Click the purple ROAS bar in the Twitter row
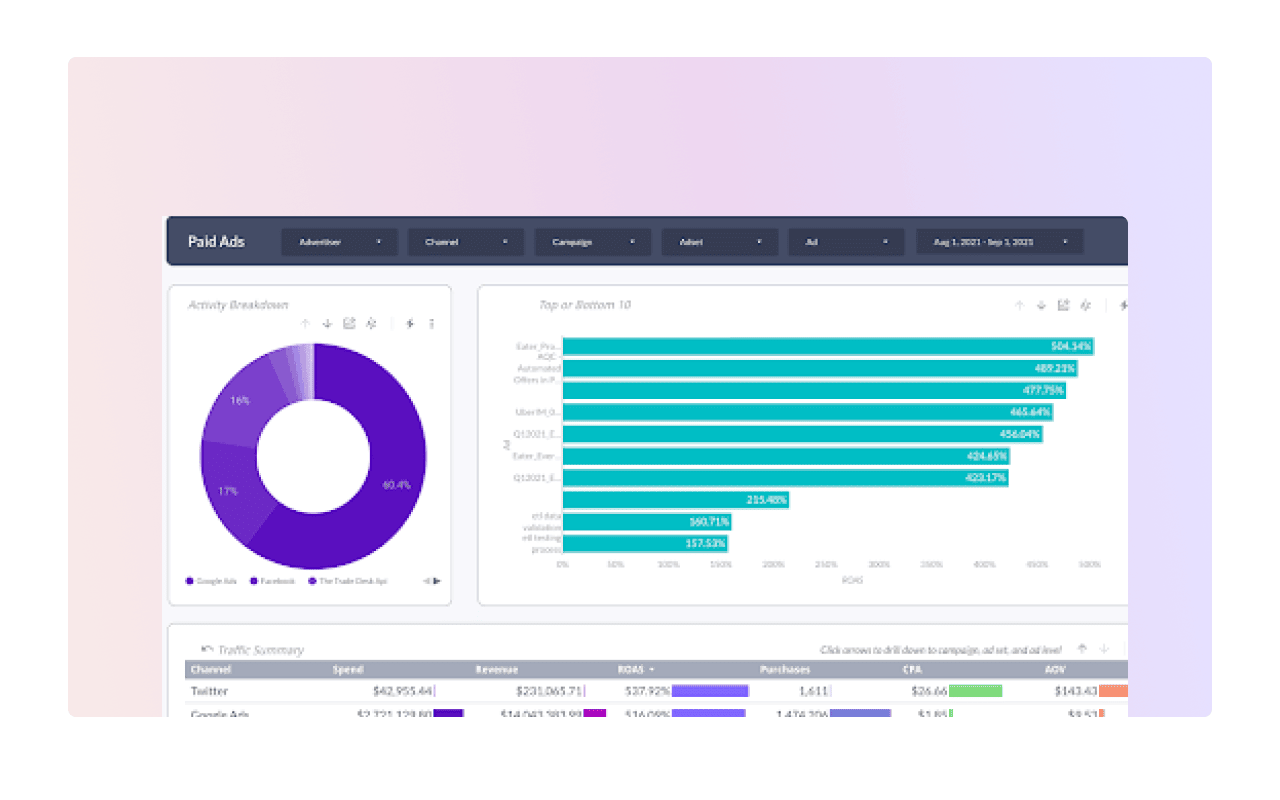The width and height of the screenshot is (1280, 800). (710, 690)
